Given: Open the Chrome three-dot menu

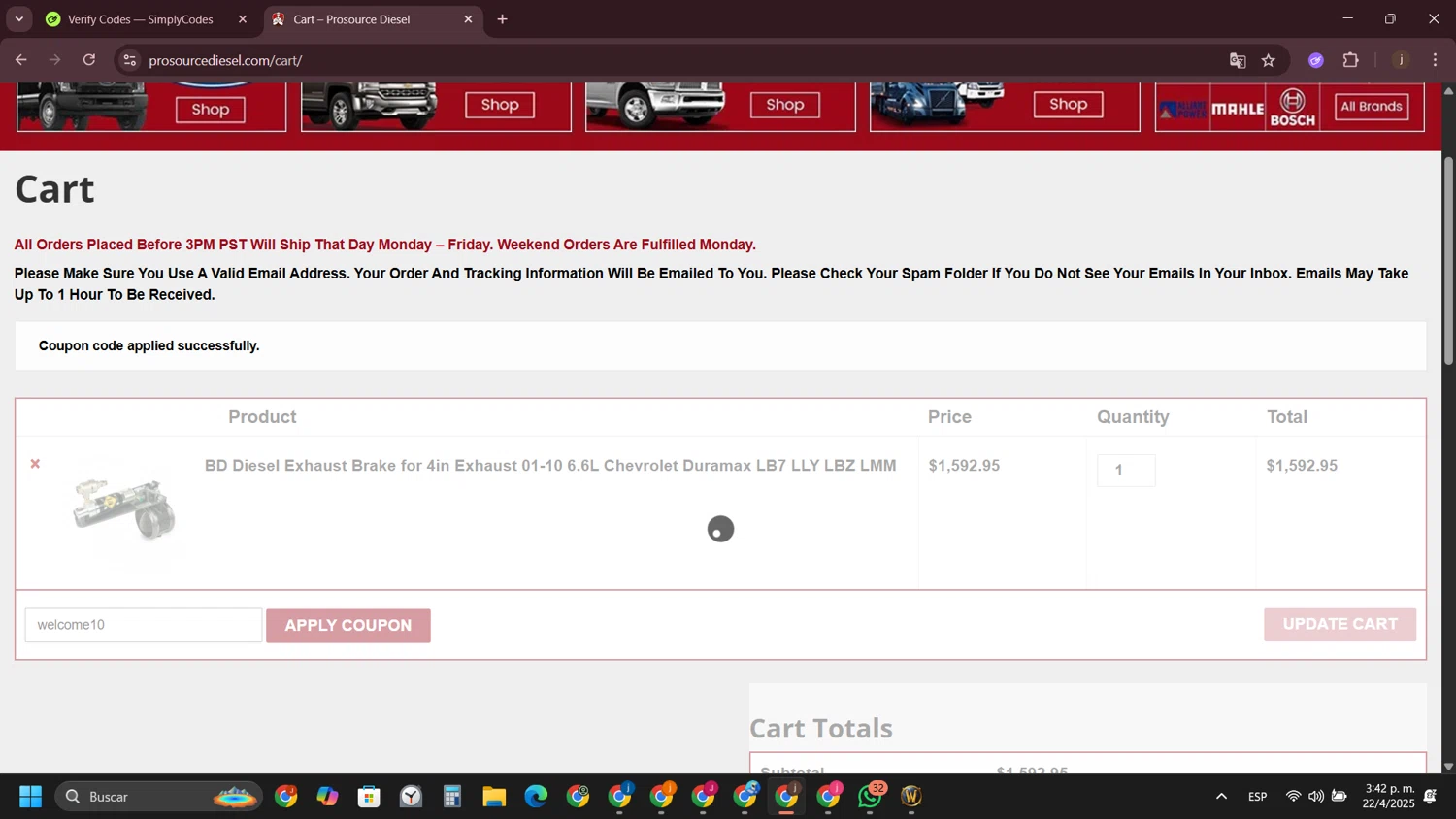Looking at the screenshot, I should (1435, 60).
